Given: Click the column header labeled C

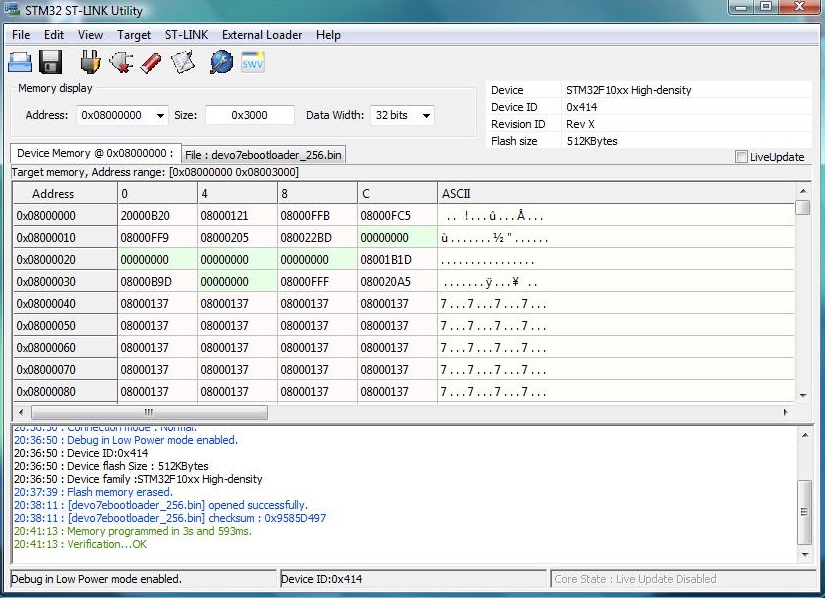Looking at the screenshot, I should click(397, 194).
